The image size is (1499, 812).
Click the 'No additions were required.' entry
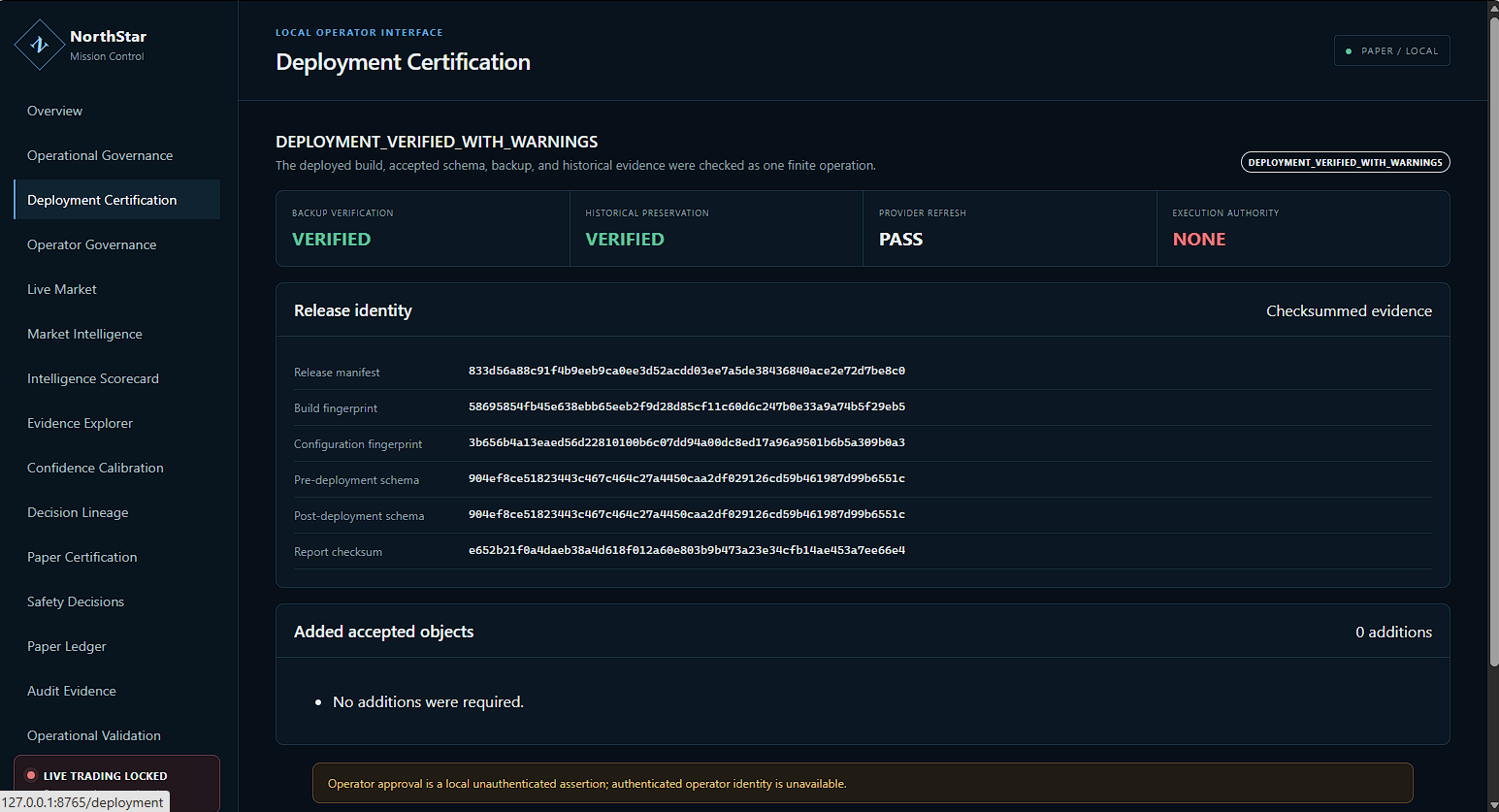(428, 701)
